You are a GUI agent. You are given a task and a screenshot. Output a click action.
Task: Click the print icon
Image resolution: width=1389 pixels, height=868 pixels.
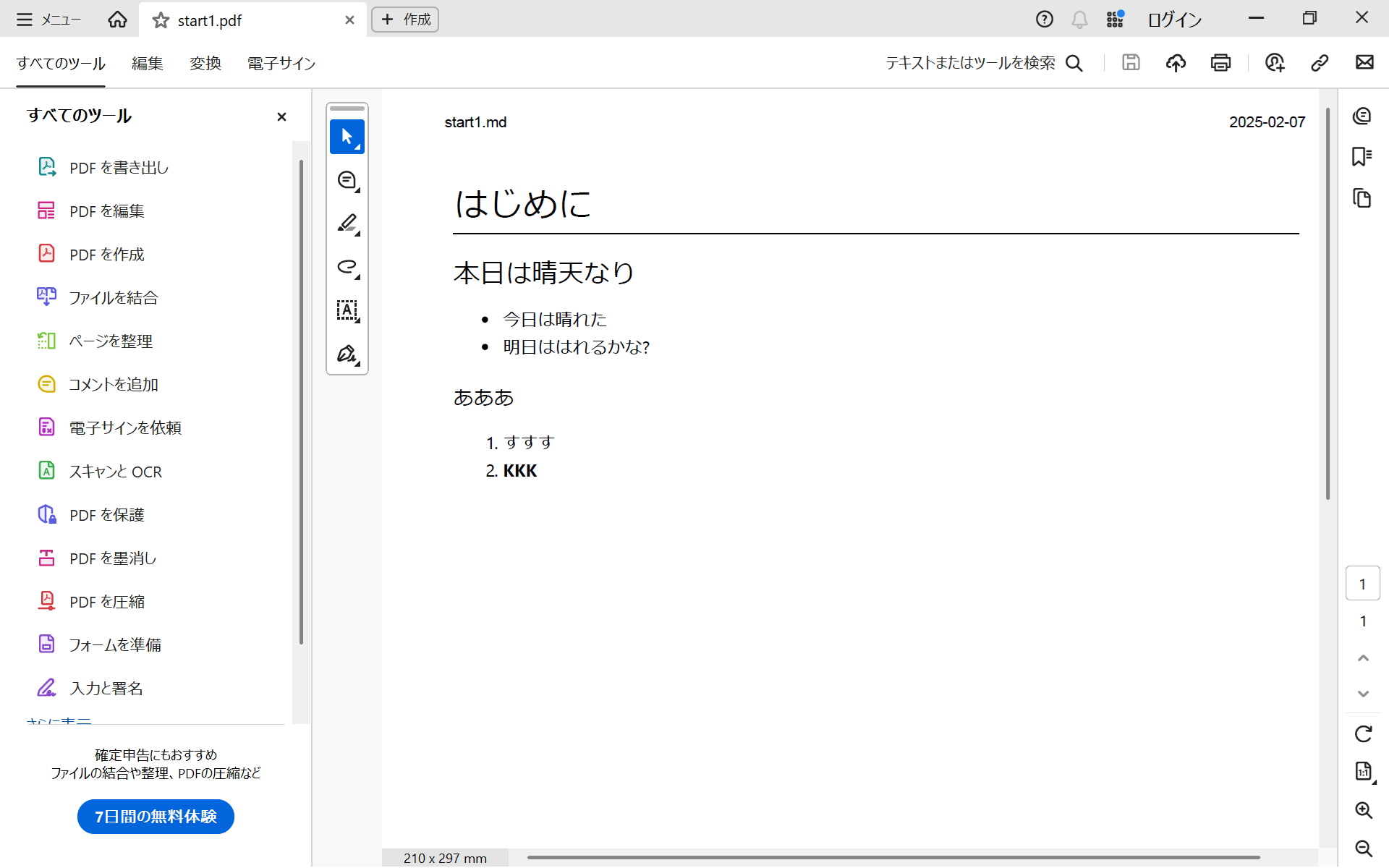(x=1220, y=63)
